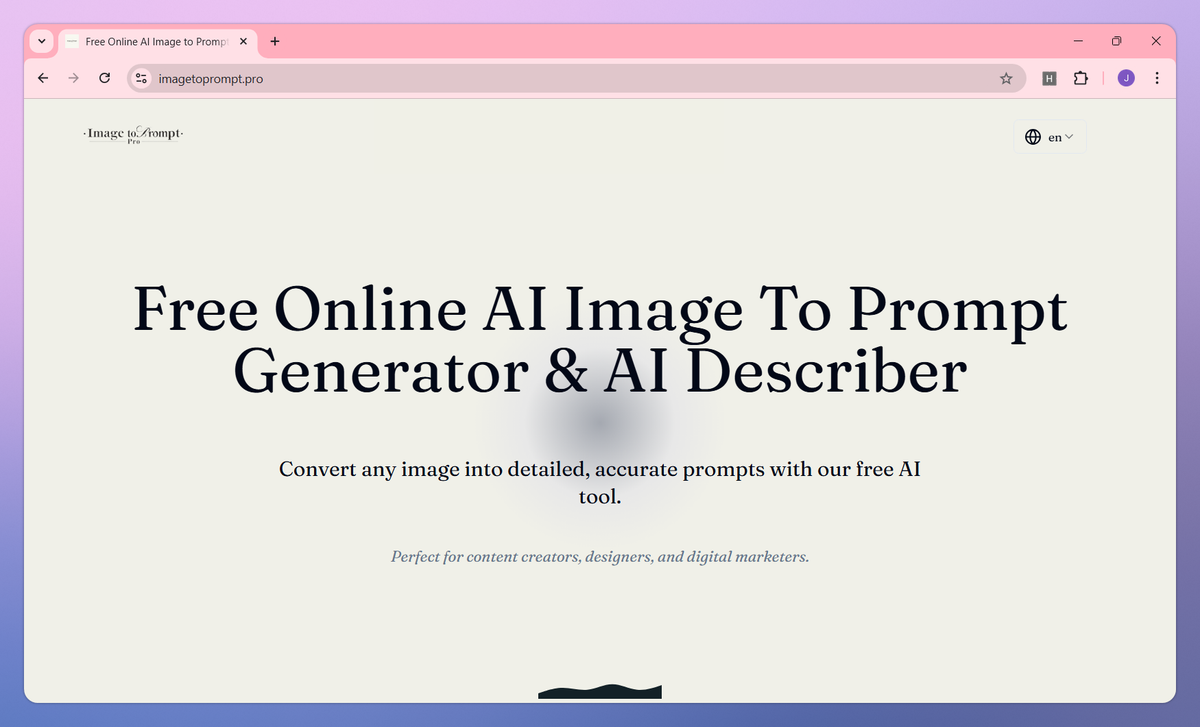Click the Image to Prompt Pro logo
Screen dimensions: 1200x727
pyautogui.click(x=131, y=134)
